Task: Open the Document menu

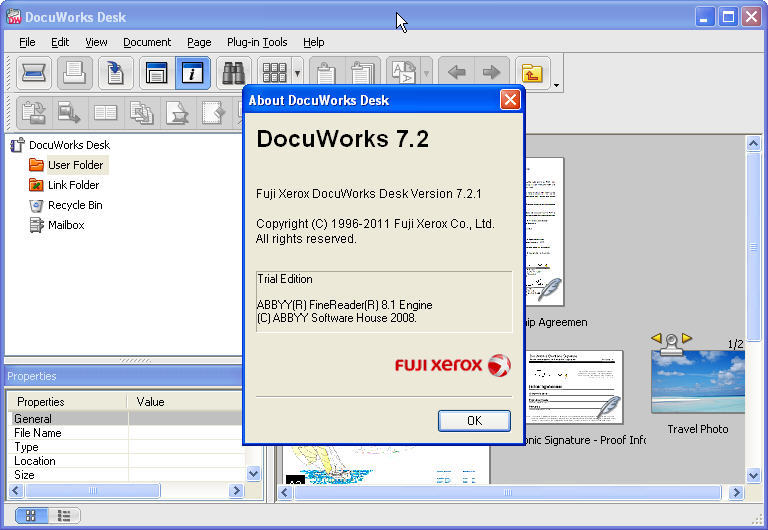Action: pyautogui.click(x=147, y=42)
